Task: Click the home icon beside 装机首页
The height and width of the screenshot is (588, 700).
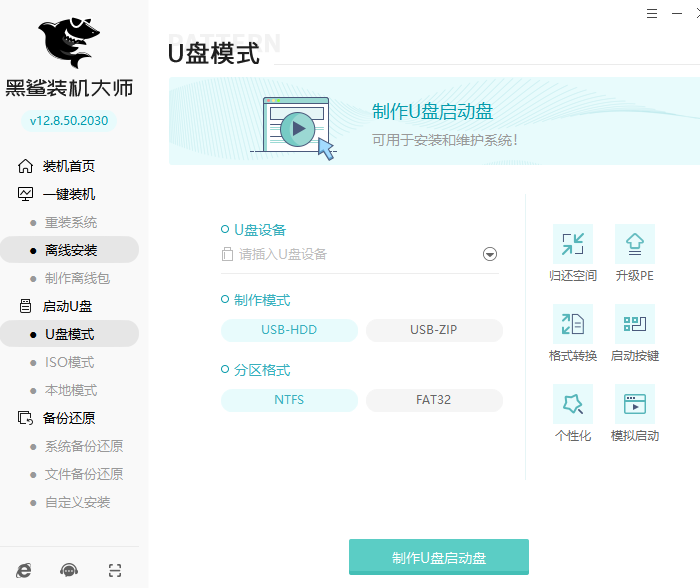Action: [25, 166]
